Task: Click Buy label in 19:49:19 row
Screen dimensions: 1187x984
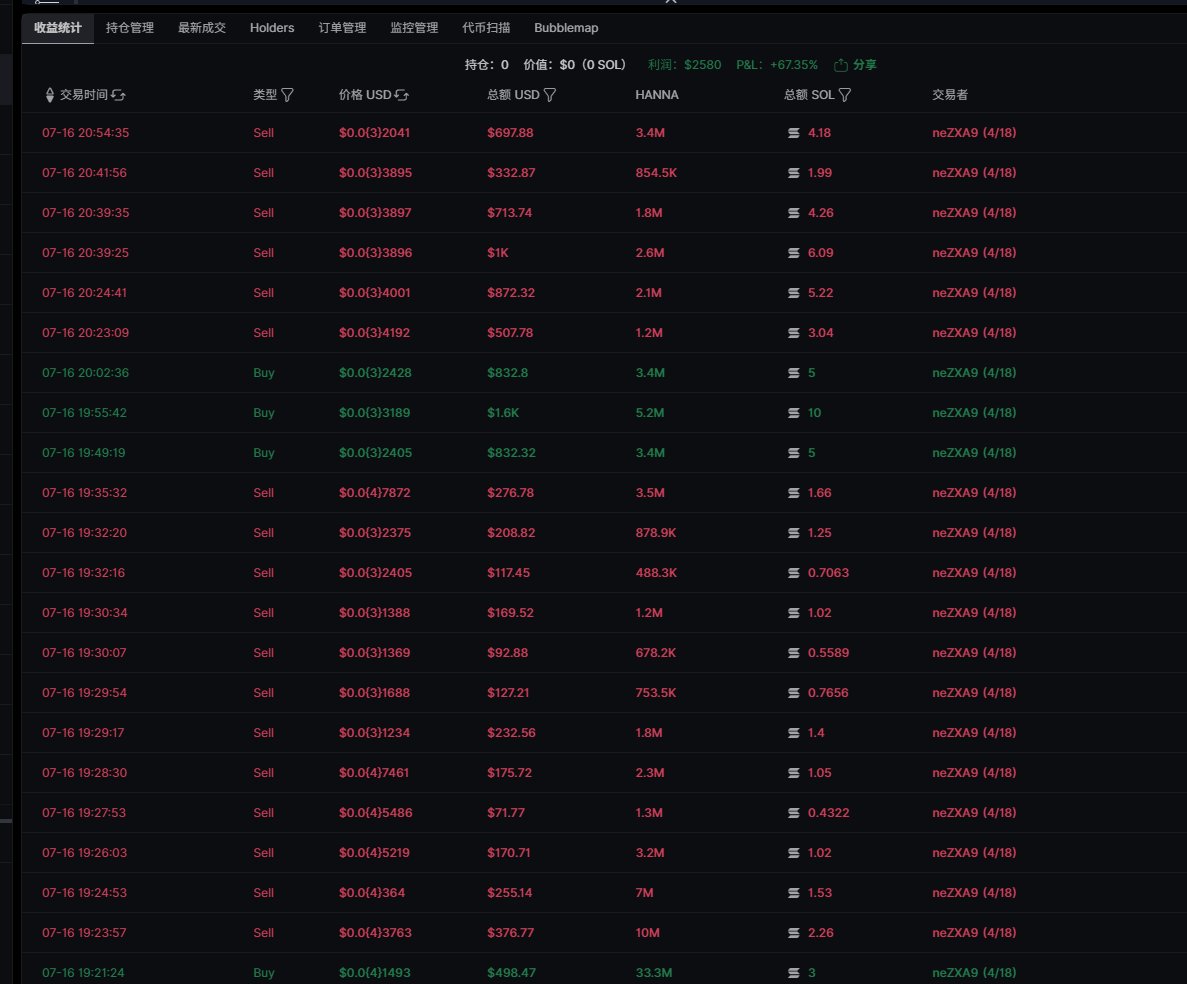Action: pos(263,453)
